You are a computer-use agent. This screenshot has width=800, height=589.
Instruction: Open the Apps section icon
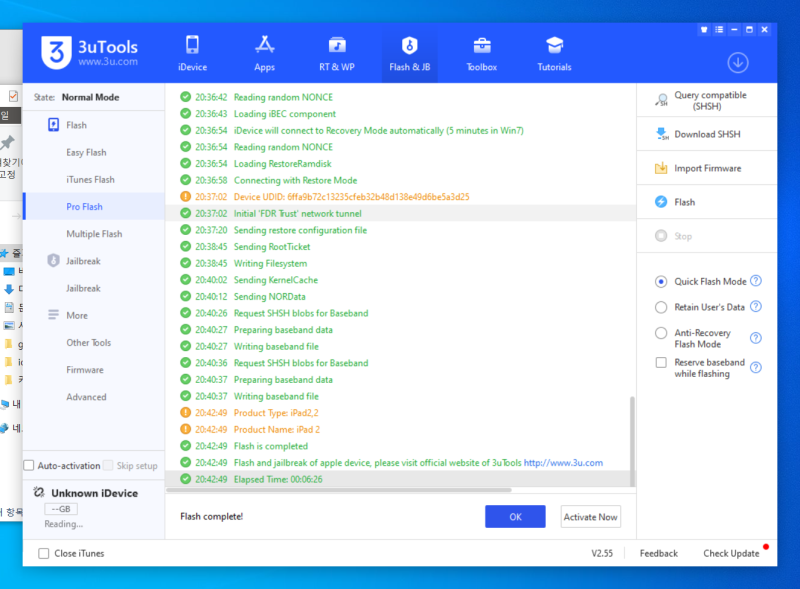pos(264,45)
